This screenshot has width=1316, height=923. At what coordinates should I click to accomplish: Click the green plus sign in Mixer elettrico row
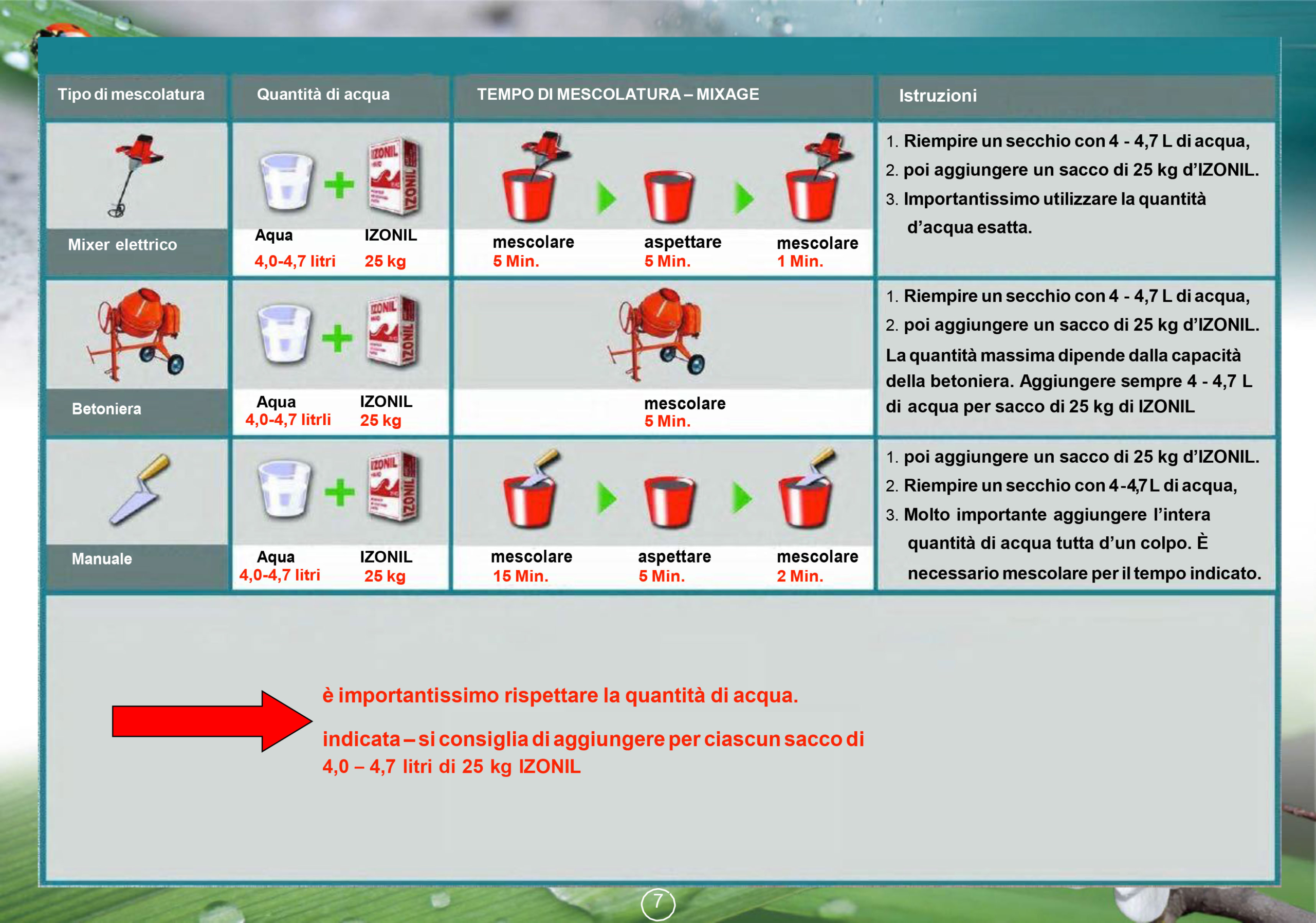pos(339,185)
